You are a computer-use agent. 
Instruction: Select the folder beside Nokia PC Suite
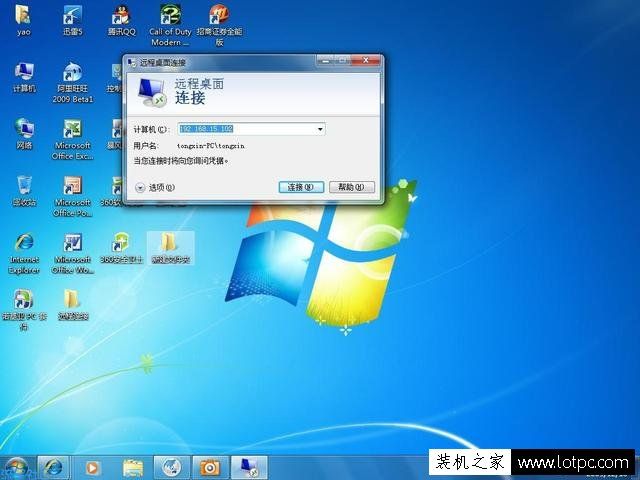(x=73, y=304)
